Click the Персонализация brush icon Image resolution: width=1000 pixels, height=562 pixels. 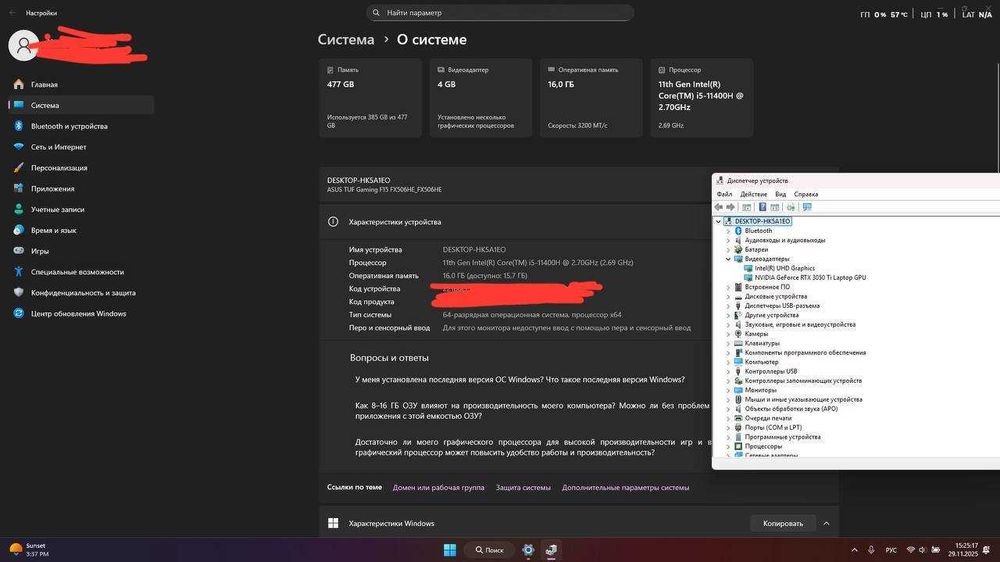(x=18, y=168)
